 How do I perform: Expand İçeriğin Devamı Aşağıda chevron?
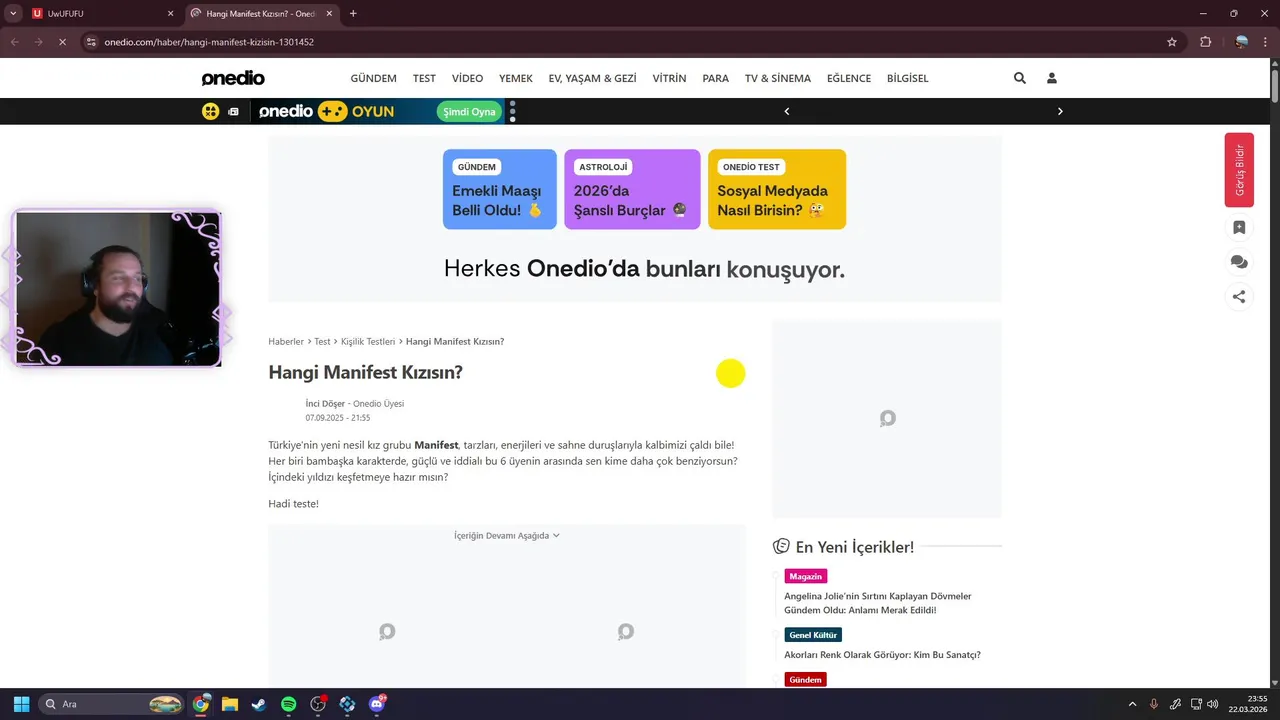coord(556,536)
